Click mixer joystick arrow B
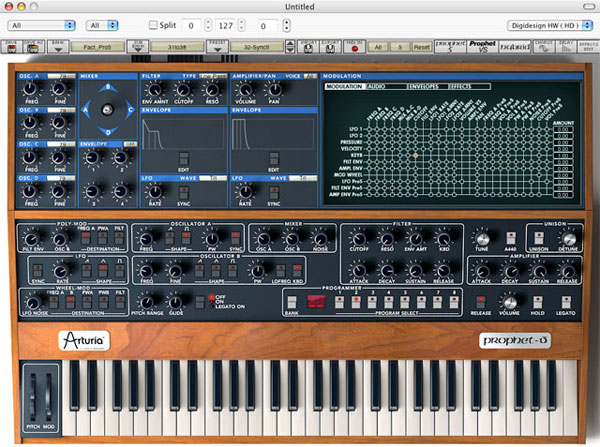This screenshot has height=447, width=600. tap(108, 88)
